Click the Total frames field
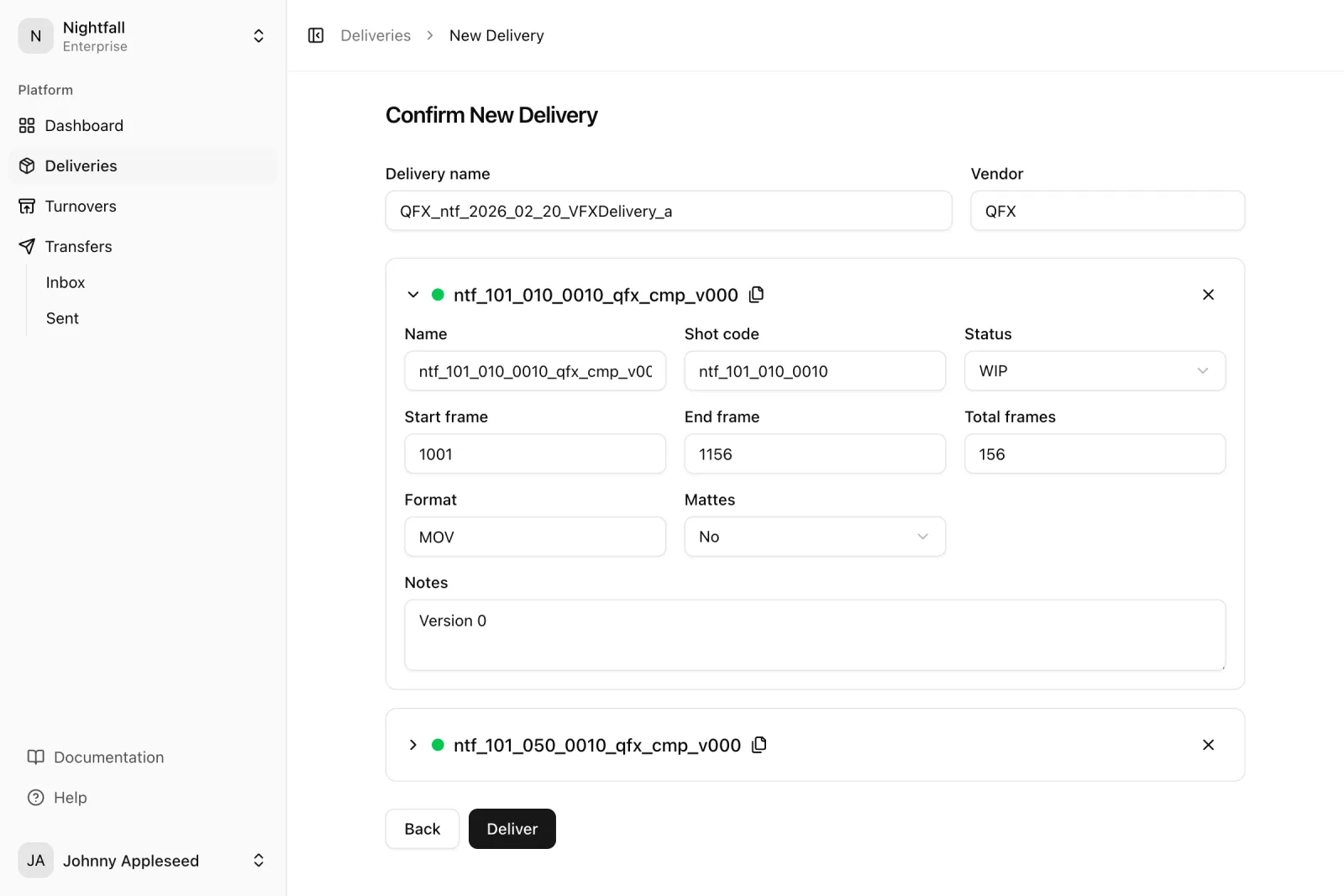The width and height of the screenshot is (1344, 896). [x=1095, y=454]
